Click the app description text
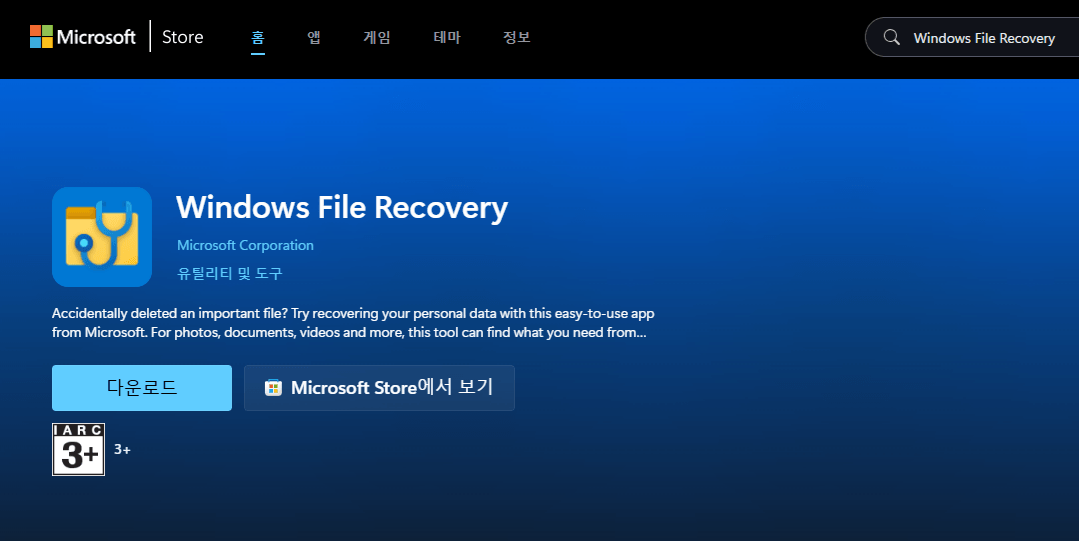This screenshot has width=1079, height=541. (353, 323)
